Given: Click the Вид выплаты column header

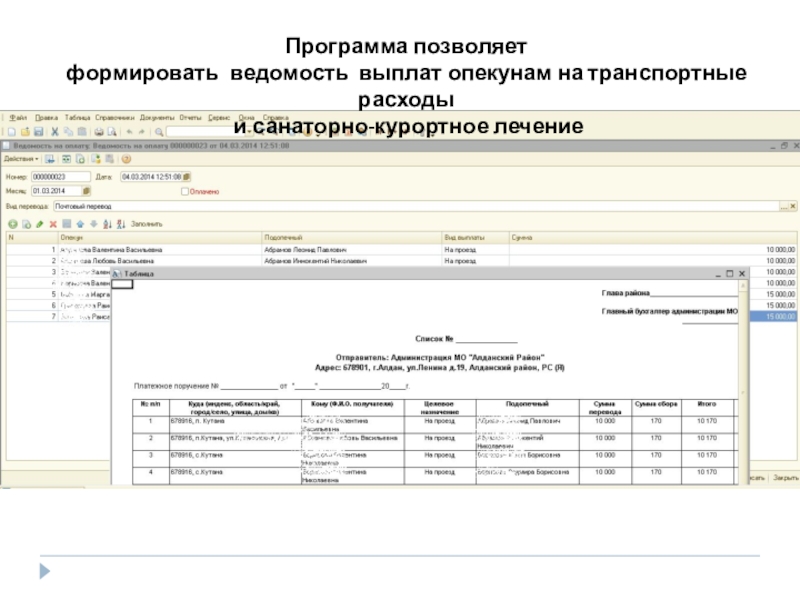Looking at the screenshot, I should [476, 237].
